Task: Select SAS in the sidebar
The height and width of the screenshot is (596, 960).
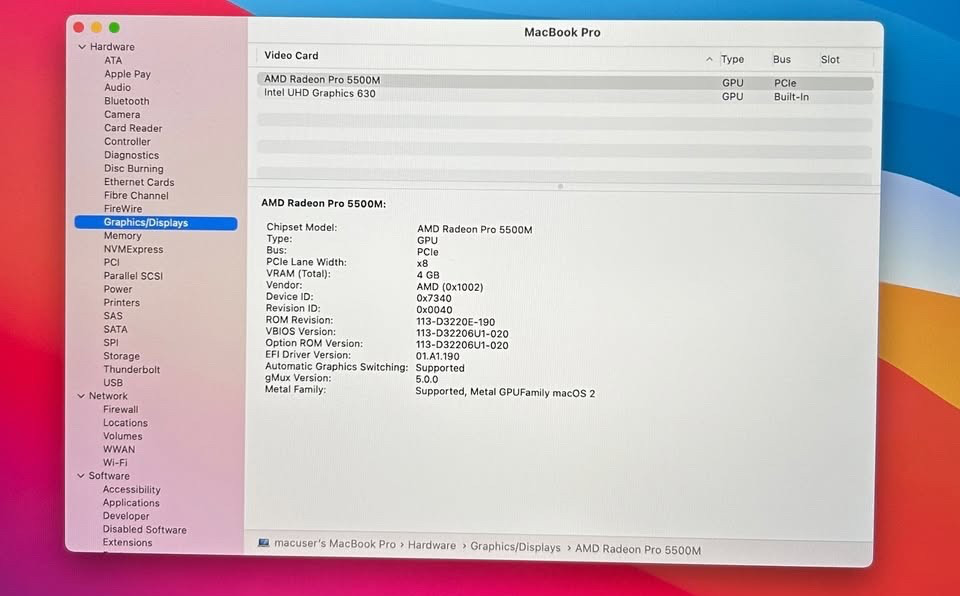Action: [x=113, y=316]
